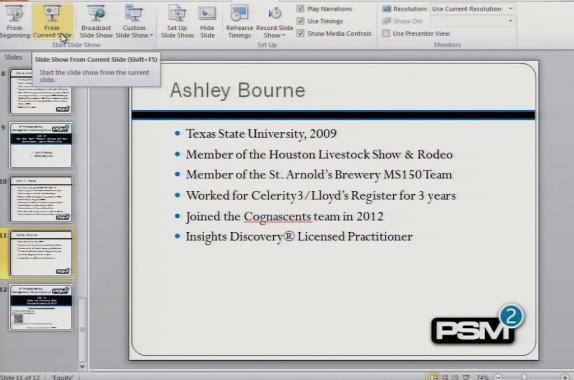
Task: Enable Use Presenter View
Action: [x=386, y=34]
